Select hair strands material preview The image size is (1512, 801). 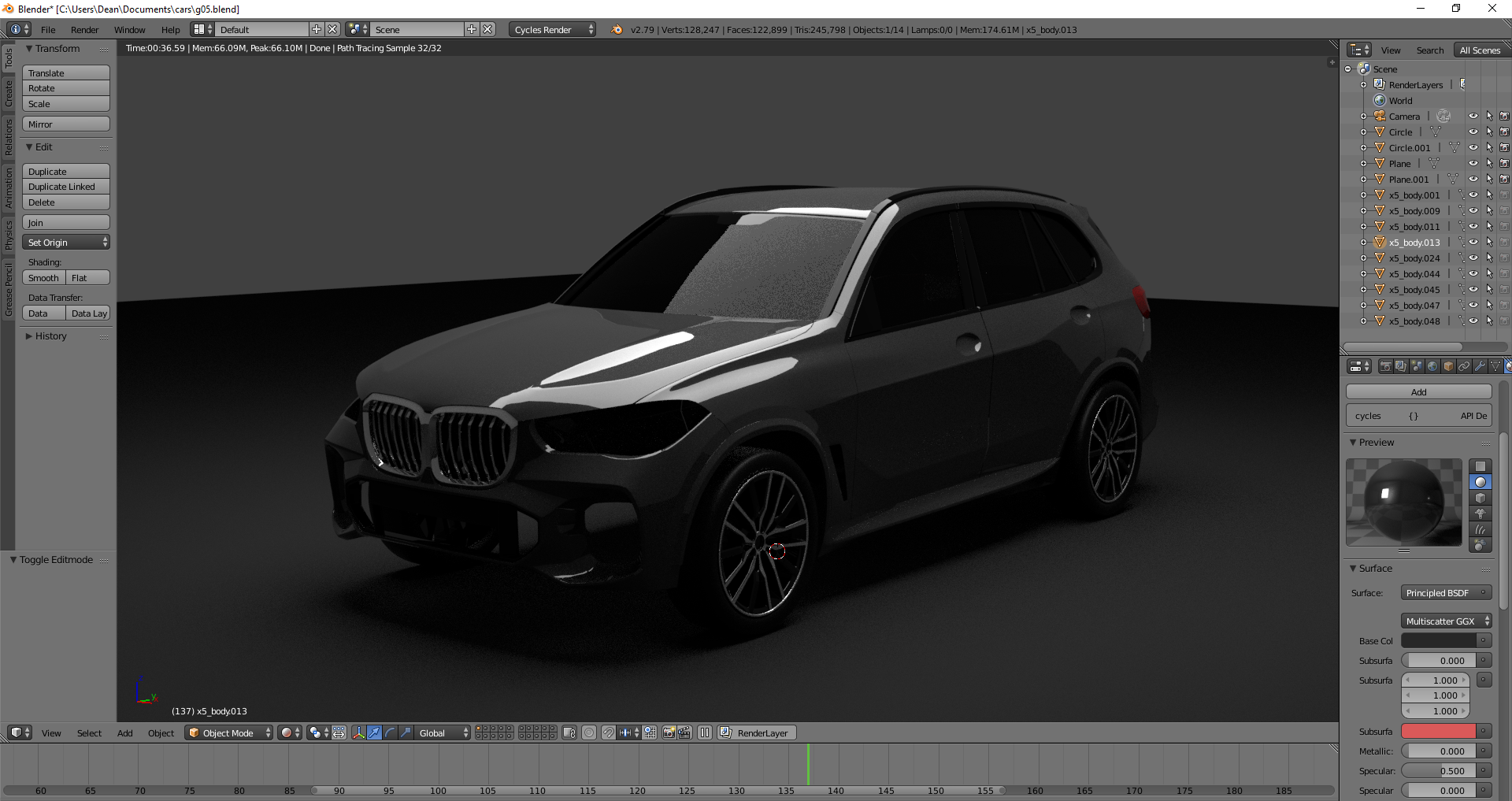coord(1480,529)
